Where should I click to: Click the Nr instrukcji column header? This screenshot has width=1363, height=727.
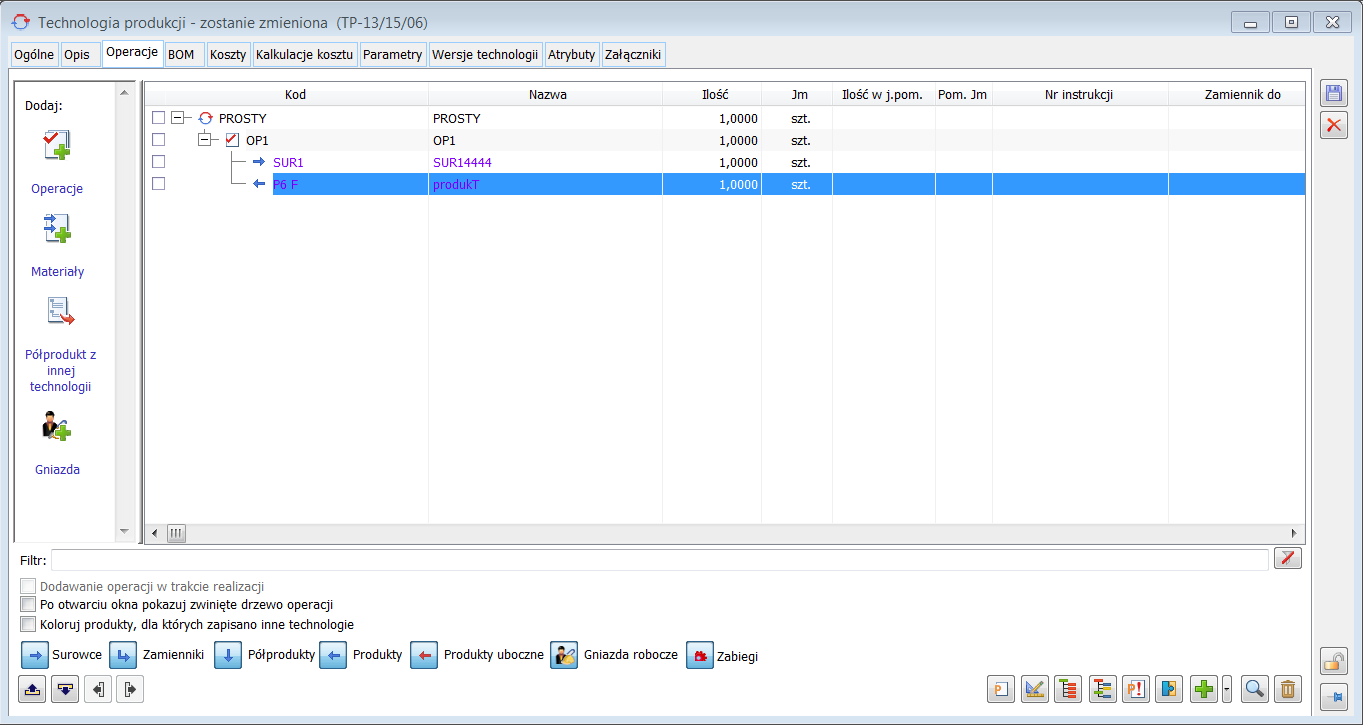click(1080, 95)
